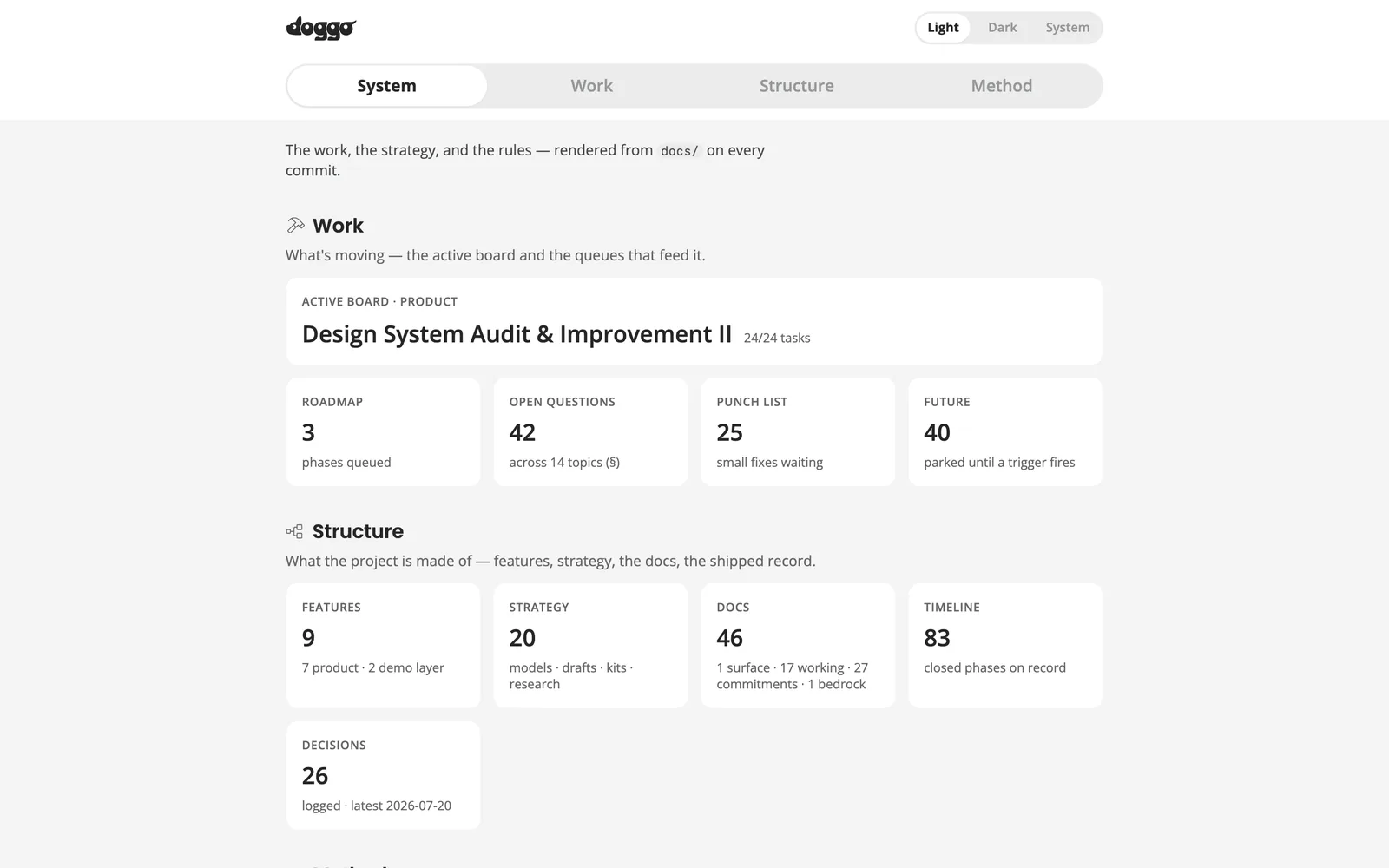The height and width of the screenshot is (868, 1389).
Task: Click the '26' decisions count
Action: pos(314,775)
